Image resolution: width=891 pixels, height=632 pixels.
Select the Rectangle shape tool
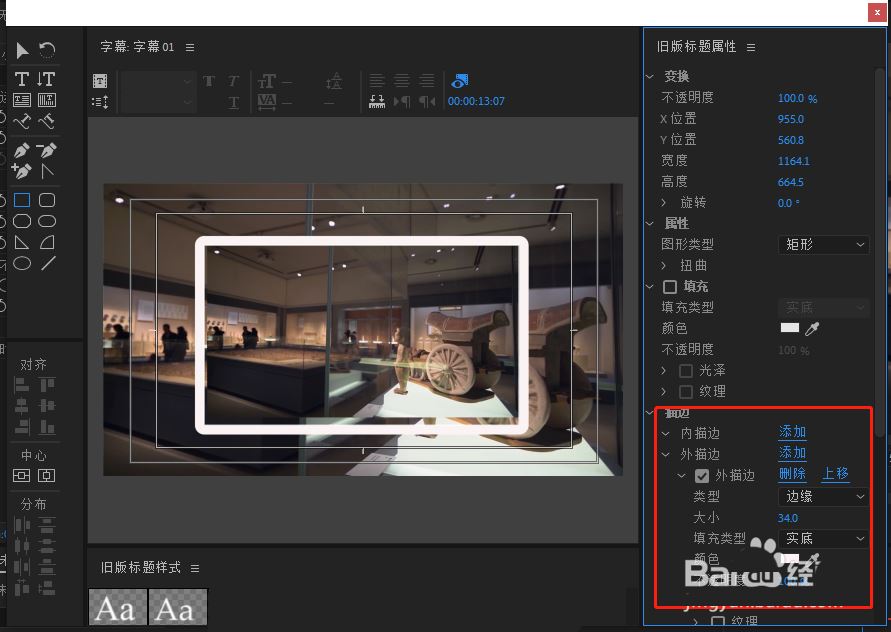(19, 200)
